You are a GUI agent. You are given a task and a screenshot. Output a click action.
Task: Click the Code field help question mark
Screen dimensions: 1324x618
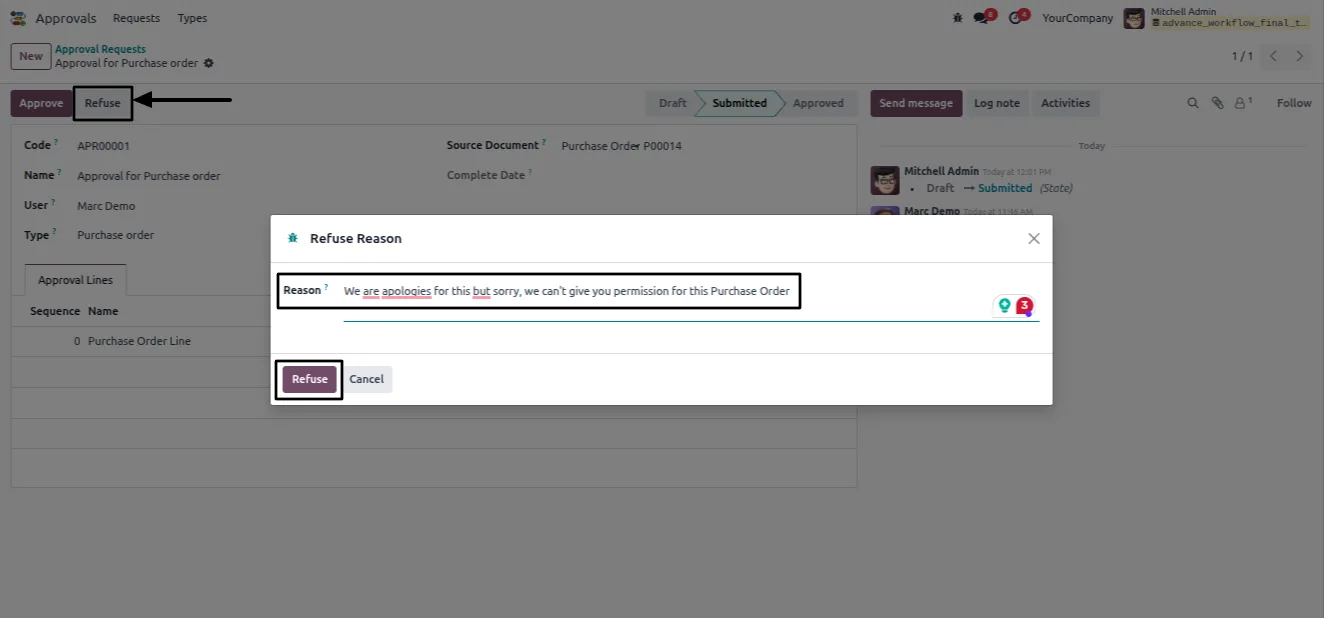point(56,143)
